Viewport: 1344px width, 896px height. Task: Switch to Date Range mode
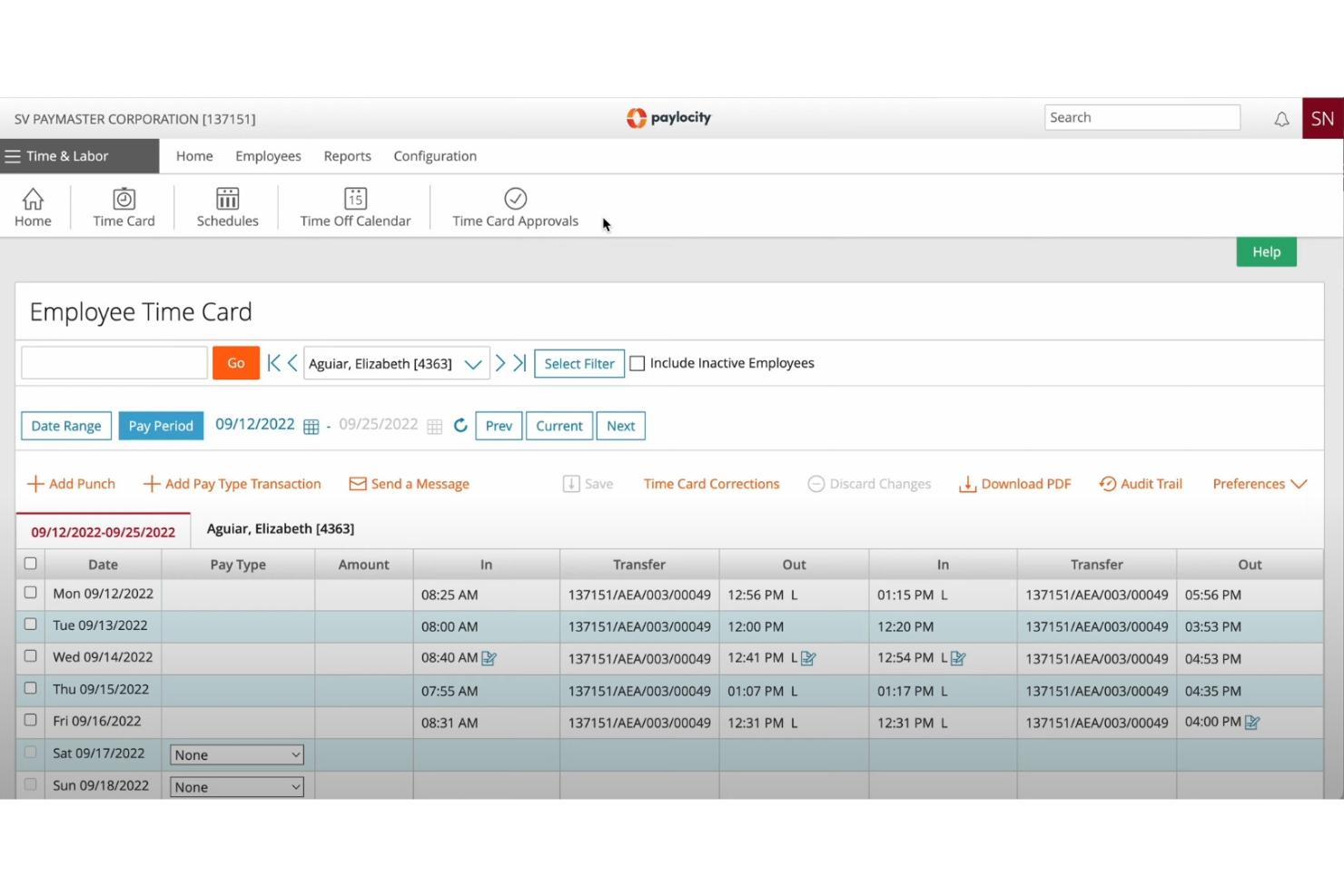pyautogui.click(x=66, y=426)
